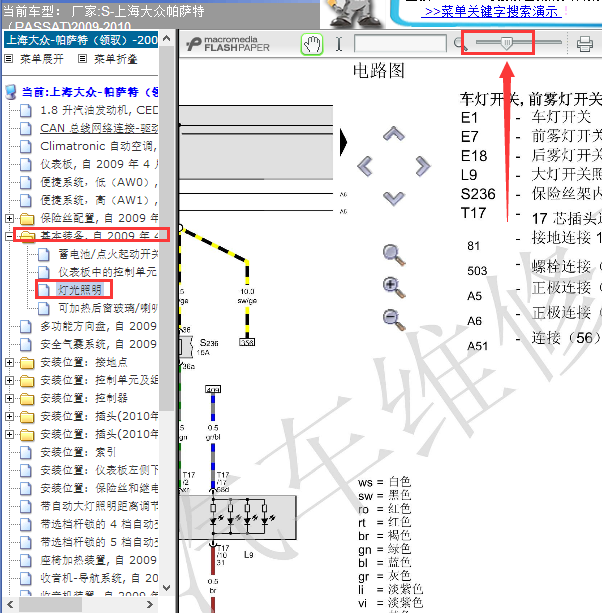Open CAN 总线网络连接 tree item
This screenshot has width=602, height=613.
click(99, 128)
